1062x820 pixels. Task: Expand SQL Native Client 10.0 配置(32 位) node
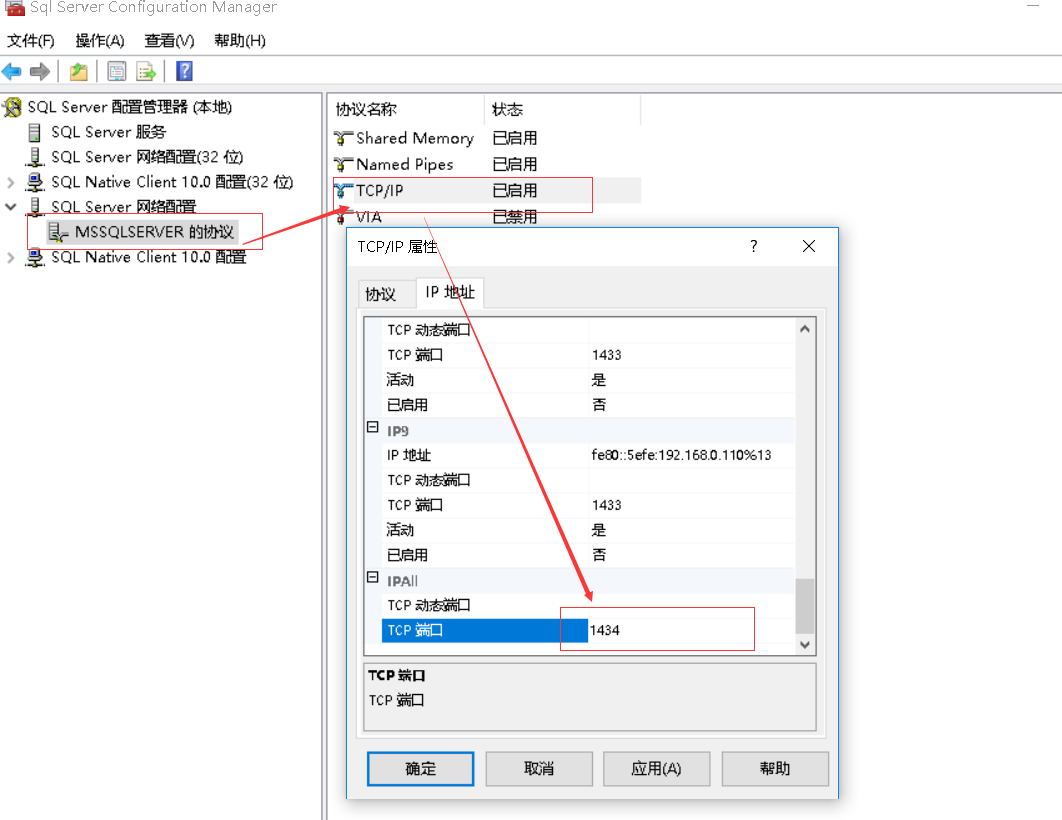coord(11,183)
